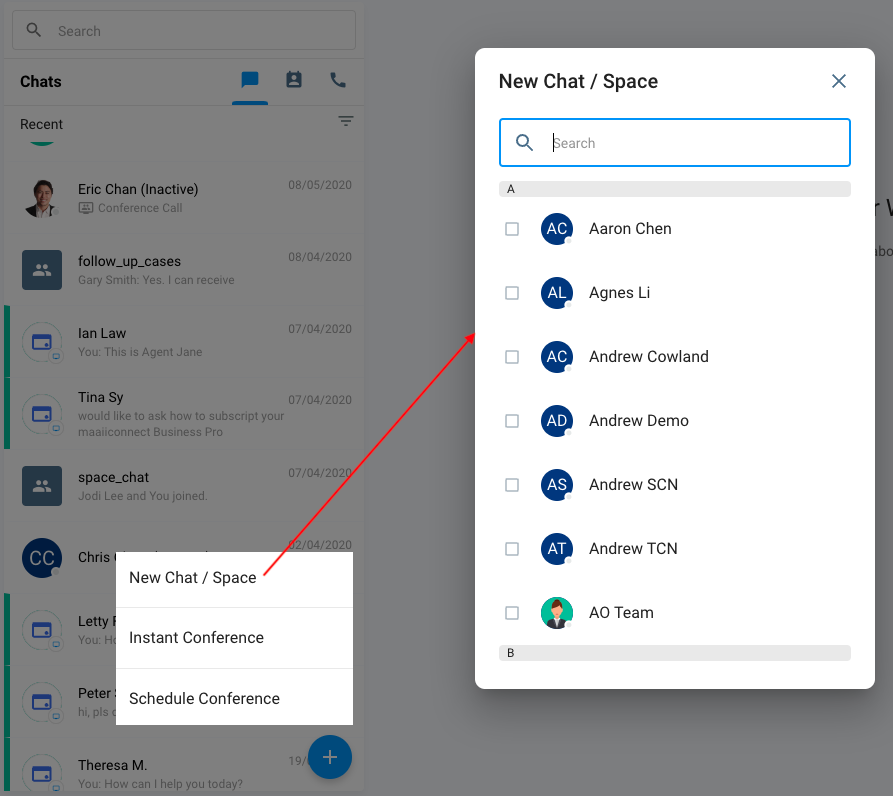The image size is (893, 796).
Task: Check the Aaron Chen checkbox
Action: pyautogui.click(x=512, y=229)
